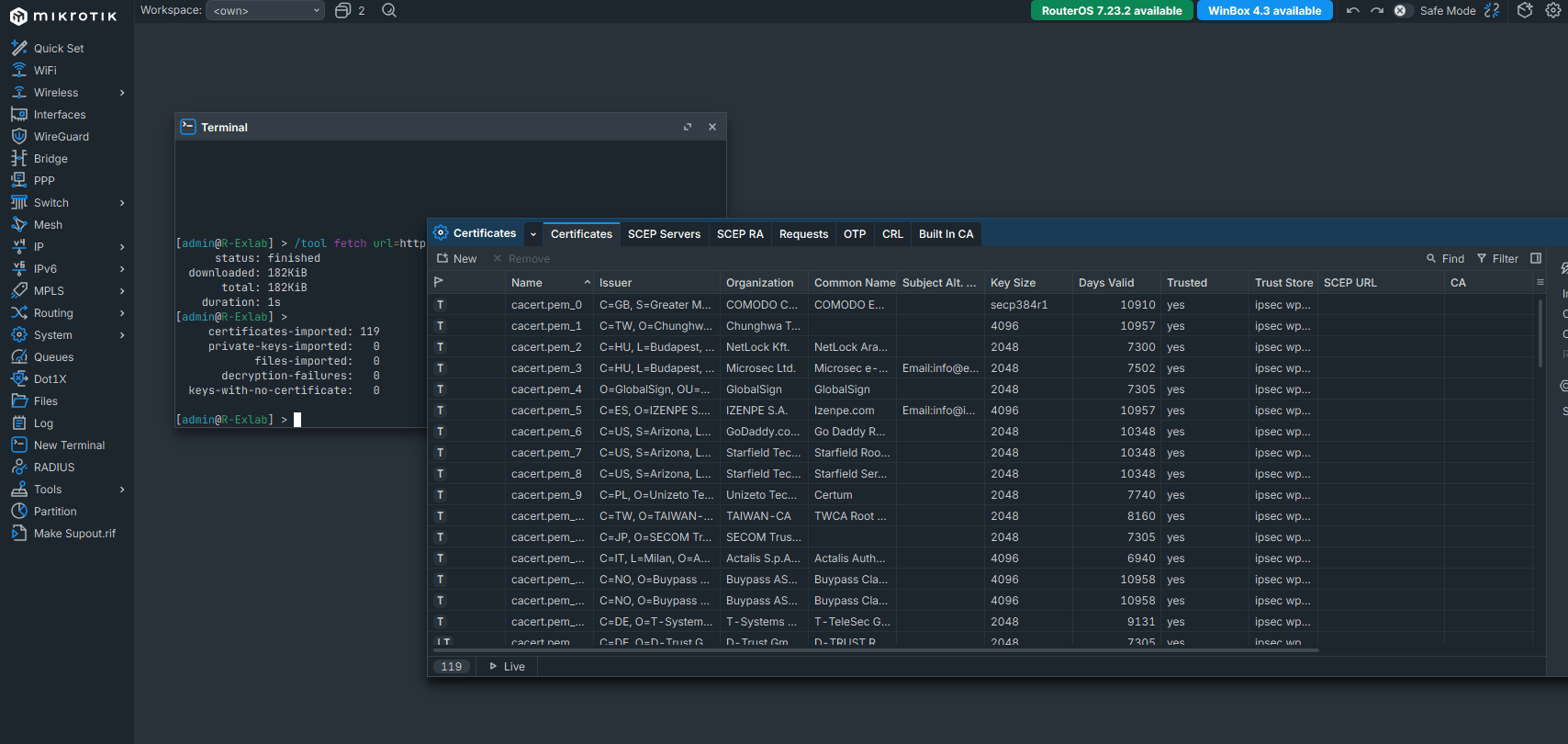Open the Quick Set sidebar entry
The width and height of the screenshot is (1568, 744).
[59, 48]
